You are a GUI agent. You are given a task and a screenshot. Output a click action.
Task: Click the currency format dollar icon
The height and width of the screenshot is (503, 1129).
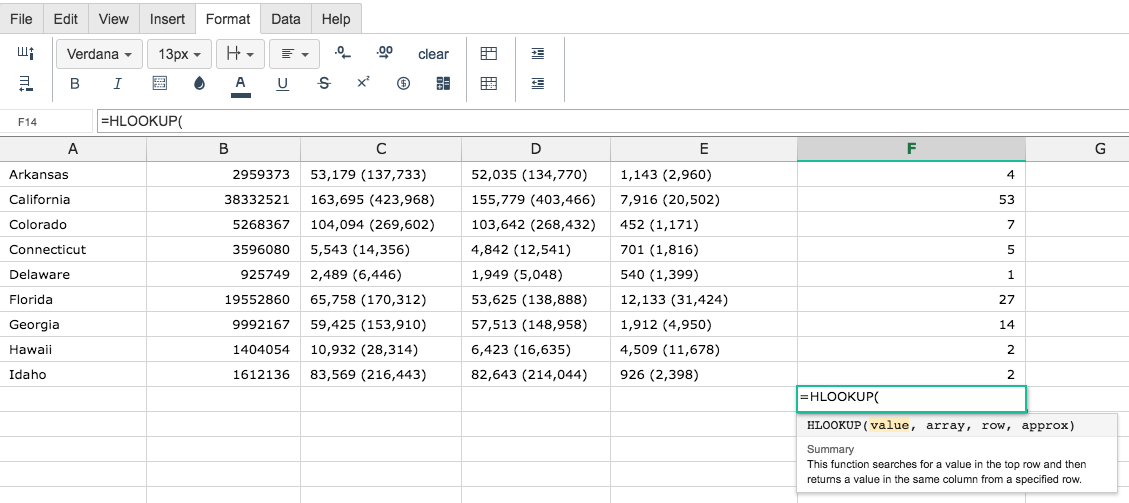click(403, 83)
